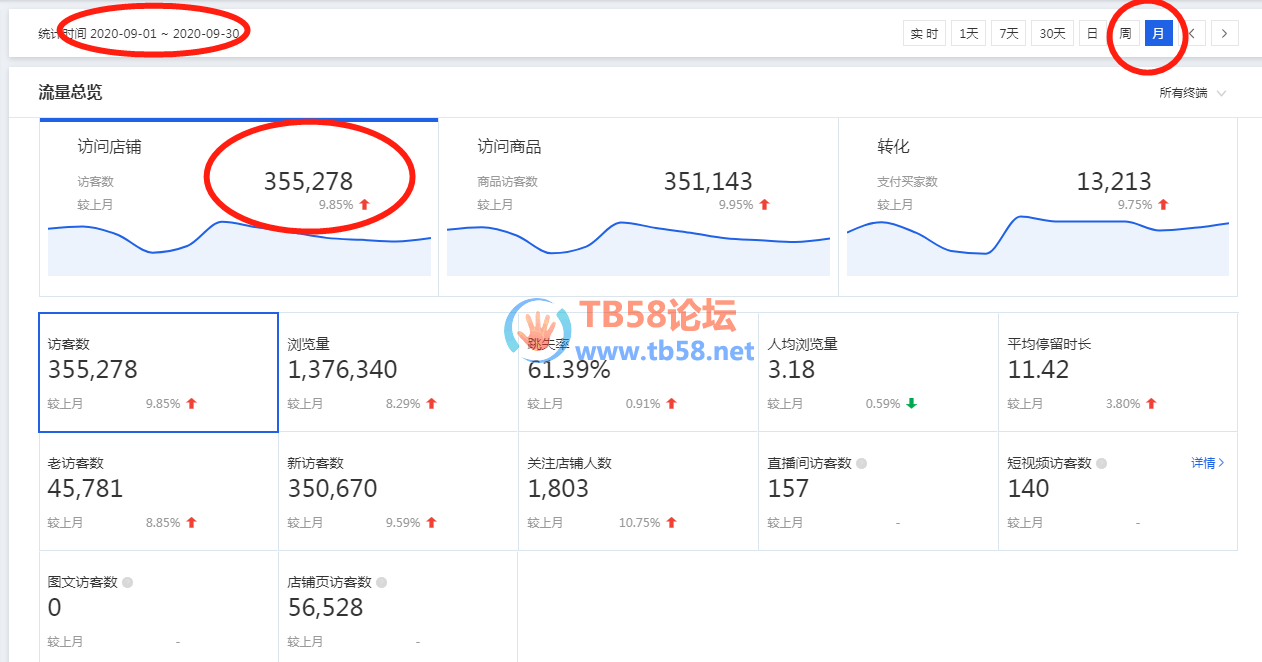Select the 人均浏览量 metric tile

click(x=878, y=372)
